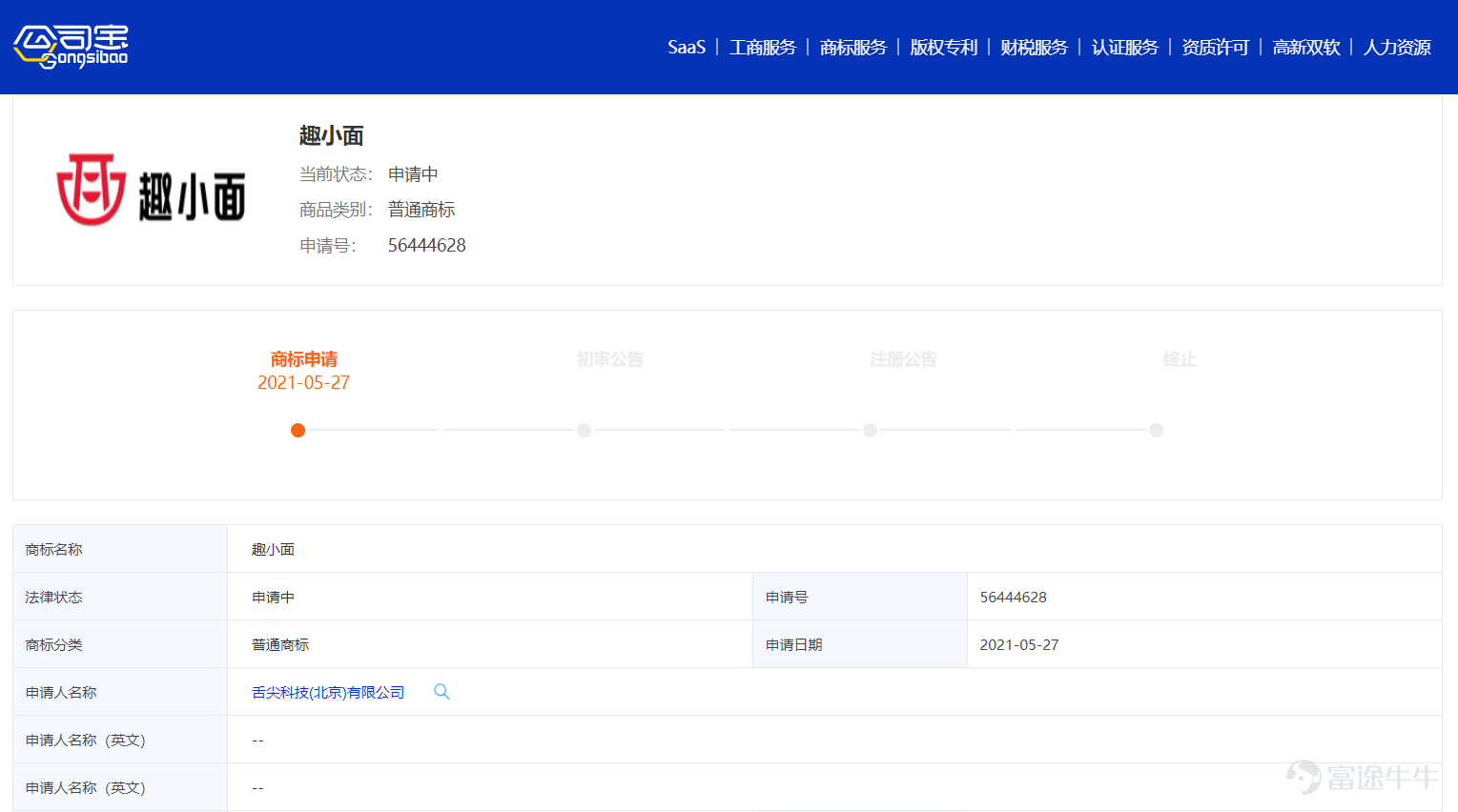1458x812 pixels.
Task: Open 资质许可 menu item
Action: pyautogui.click(x=1216, y=47)
